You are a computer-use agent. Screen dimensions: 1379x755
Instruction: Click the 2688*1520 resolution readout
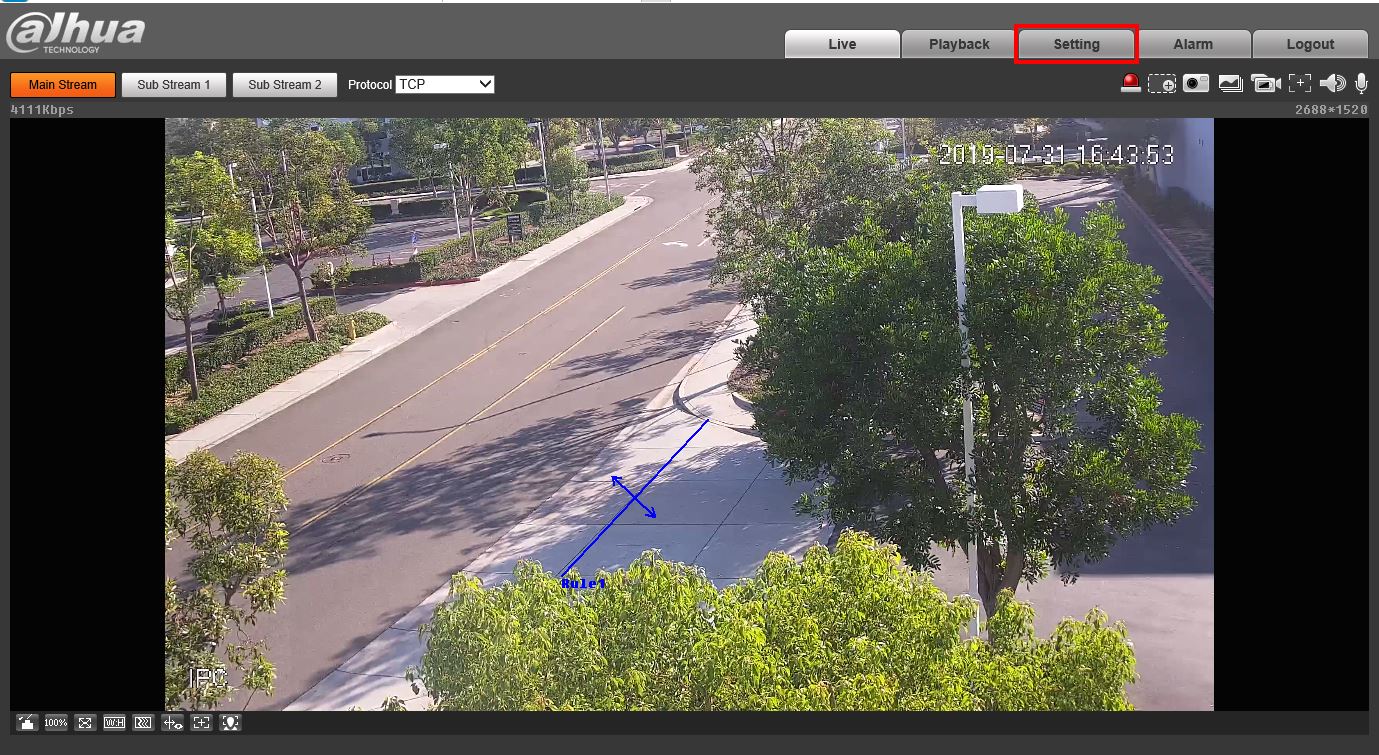coord(1331,110)
